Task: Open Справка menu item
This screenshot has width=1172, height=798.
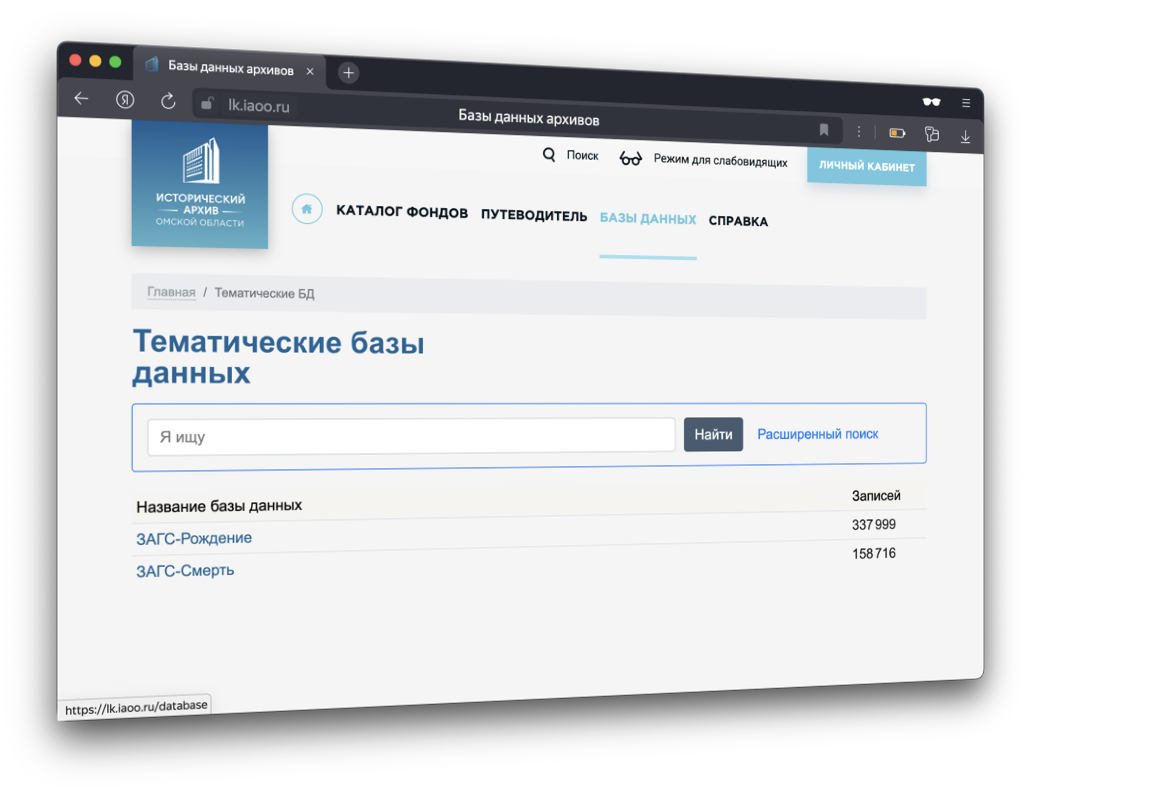Action: click(x=738, y=221)
